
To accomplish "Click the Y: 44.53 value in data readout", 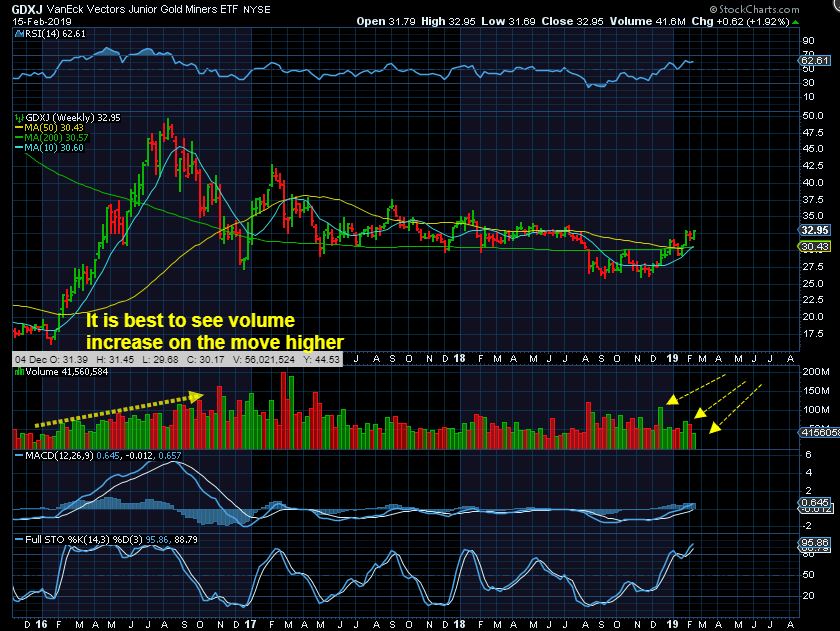I will [x=321, y=359].
